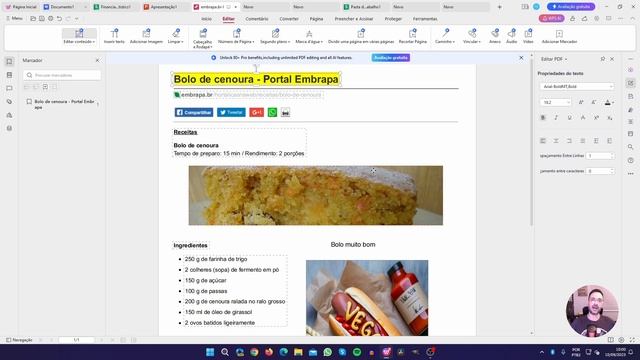
Task: Click the Áudio insert icon
Action: click(x=511, y=36)
